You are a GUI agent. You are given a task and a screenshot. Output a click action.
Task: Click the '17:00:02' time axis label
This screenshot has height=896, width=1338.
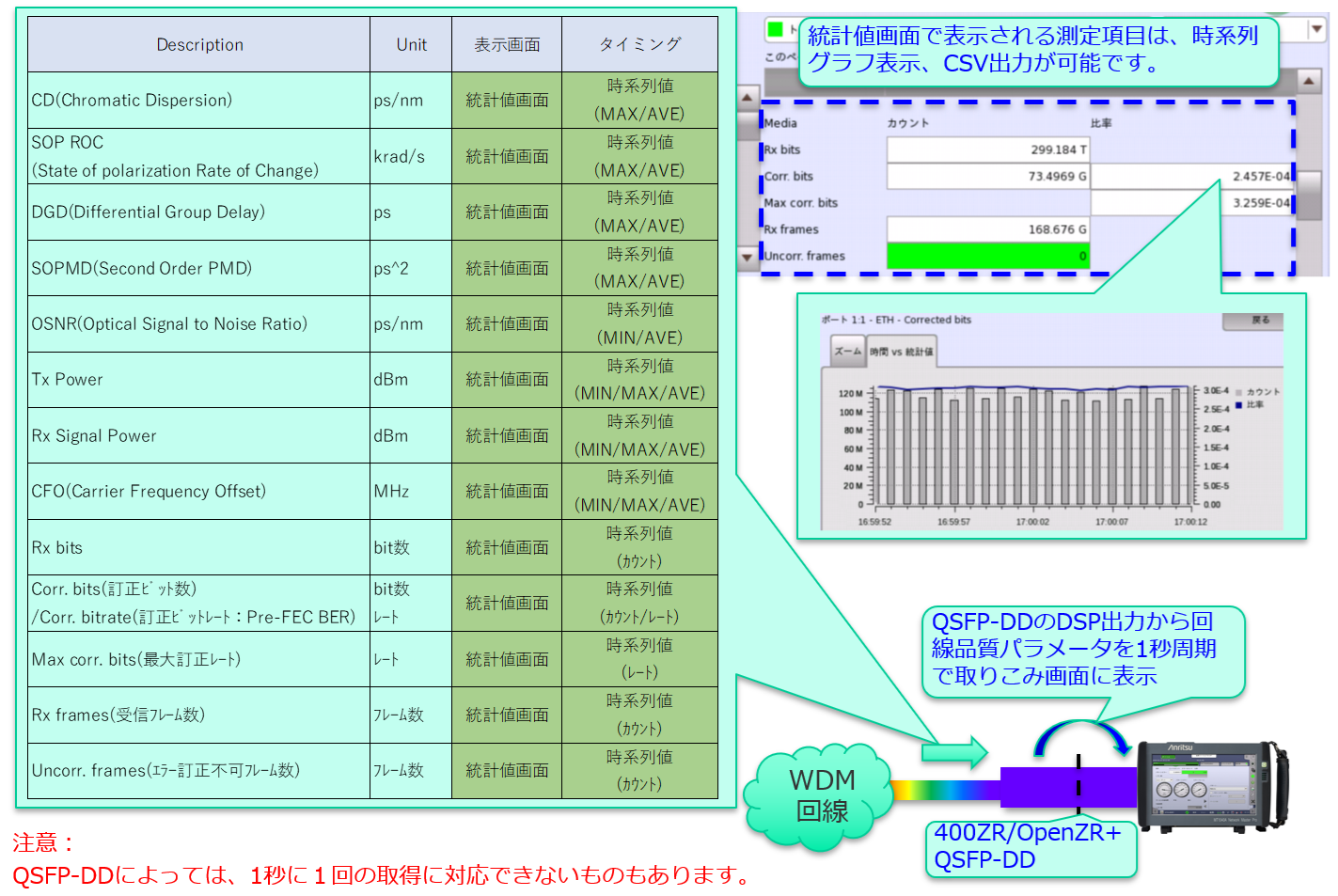click(1032, 522)
